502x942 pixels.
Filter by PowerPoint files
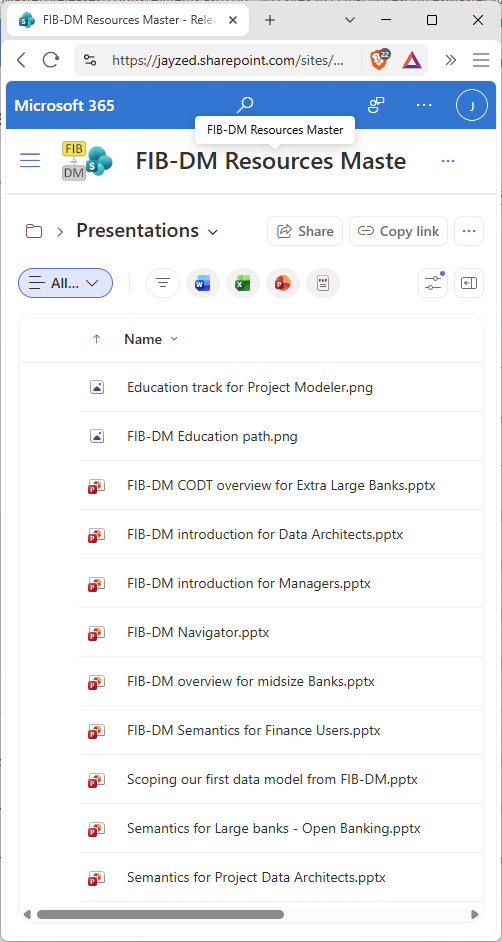(x=282, y=283)
